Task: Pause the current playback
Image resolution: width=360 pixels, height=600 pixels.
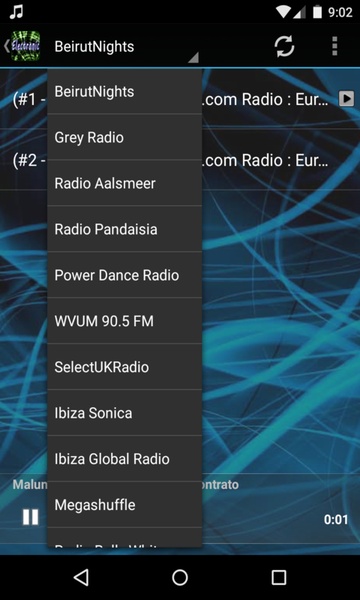Action: (x=31, y=517)
